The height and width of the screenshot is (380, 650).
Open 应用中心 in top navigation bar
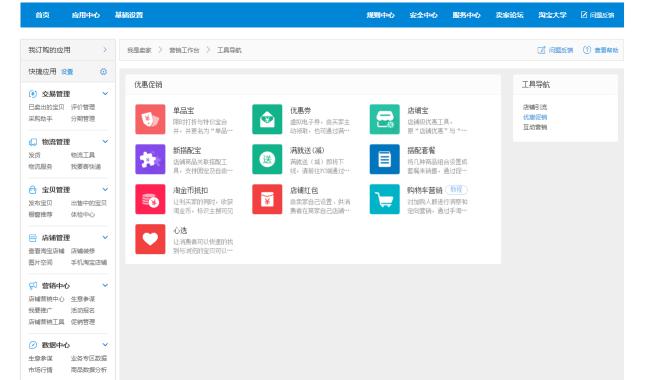click(x=86, y=15)
